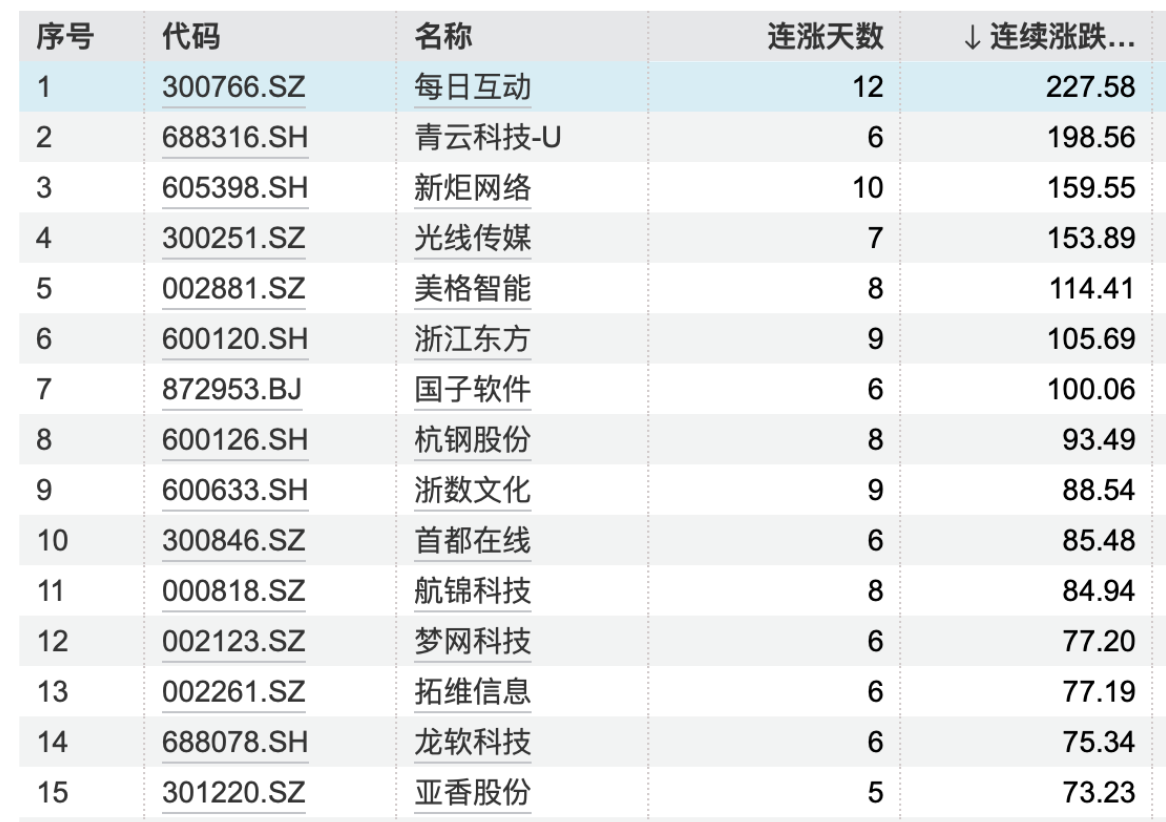The width and height of the screenshot is (1166, 822).
Task: Open the 新炬网络 stock link
Action: tap(472, 188)
